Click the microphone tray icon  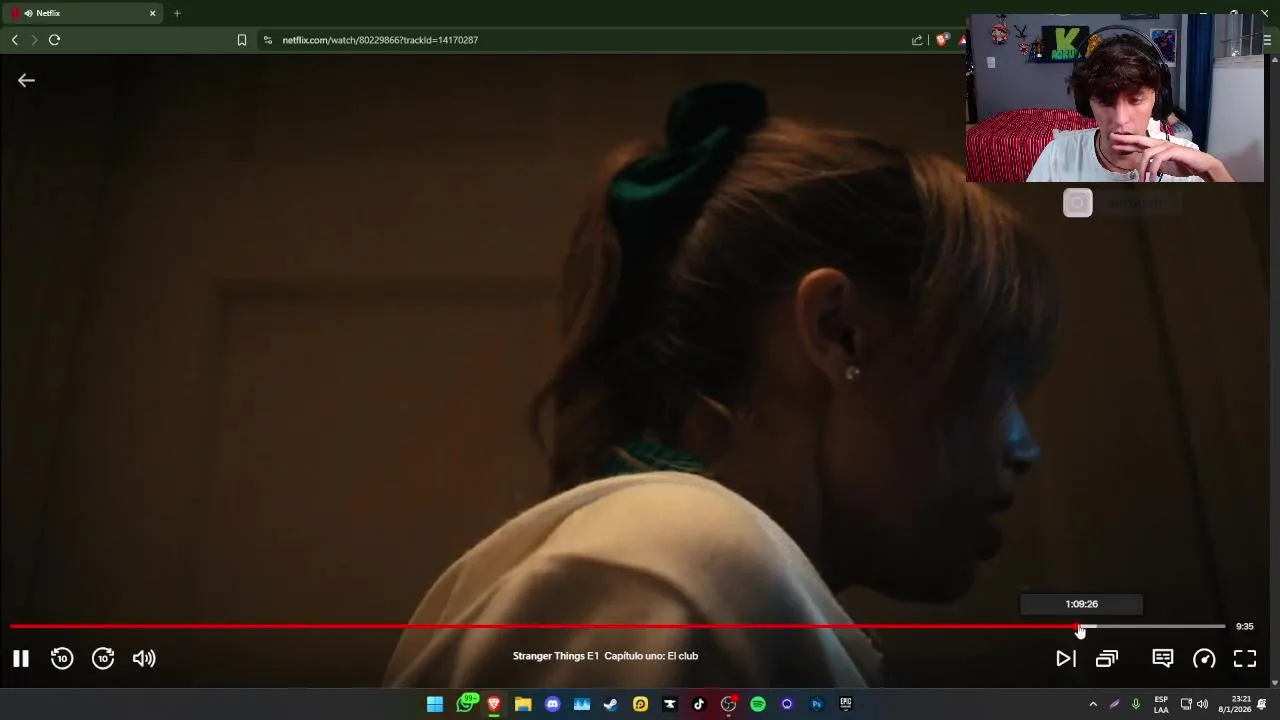pyautogui.click(x=1136, y=704)
